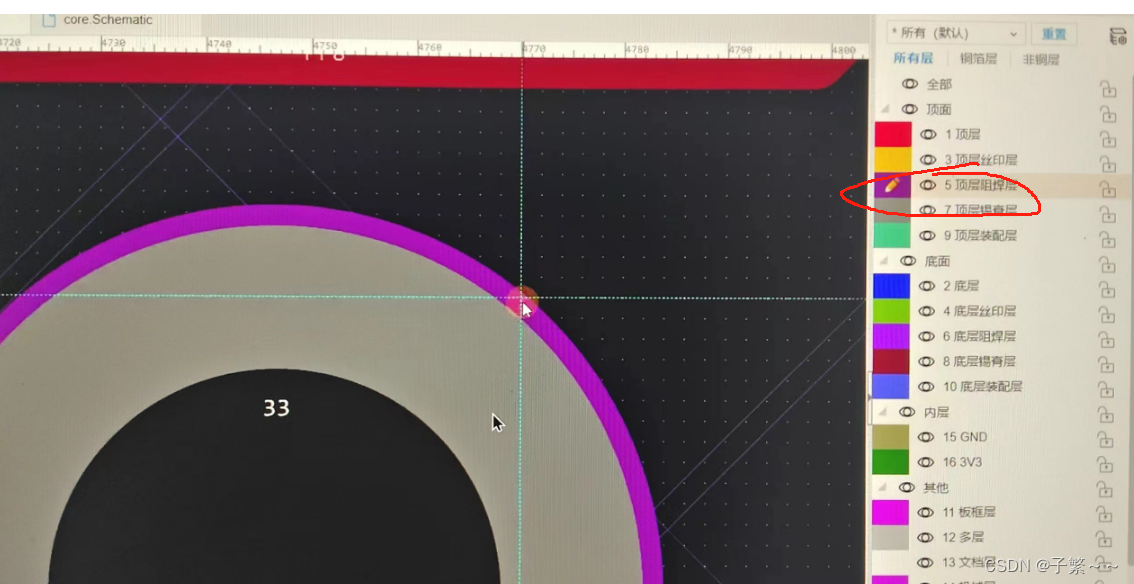Lock the 5 顶层阻焊层 layer

click(x=1107, y=189)
